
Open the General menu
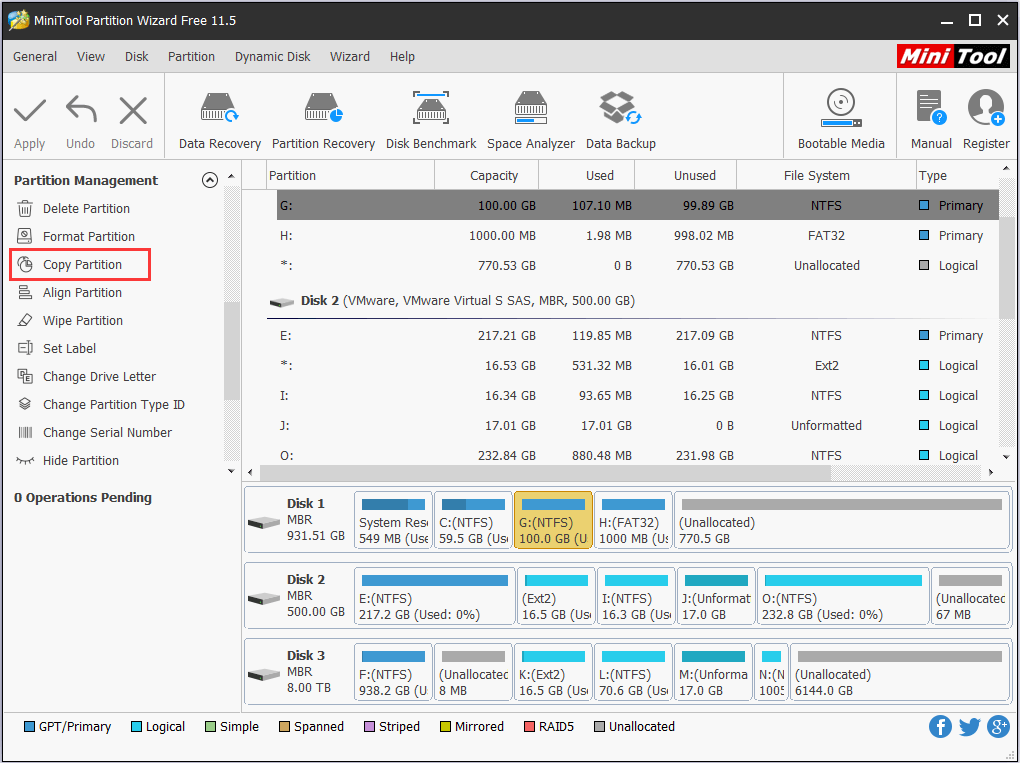click(35, 57)
